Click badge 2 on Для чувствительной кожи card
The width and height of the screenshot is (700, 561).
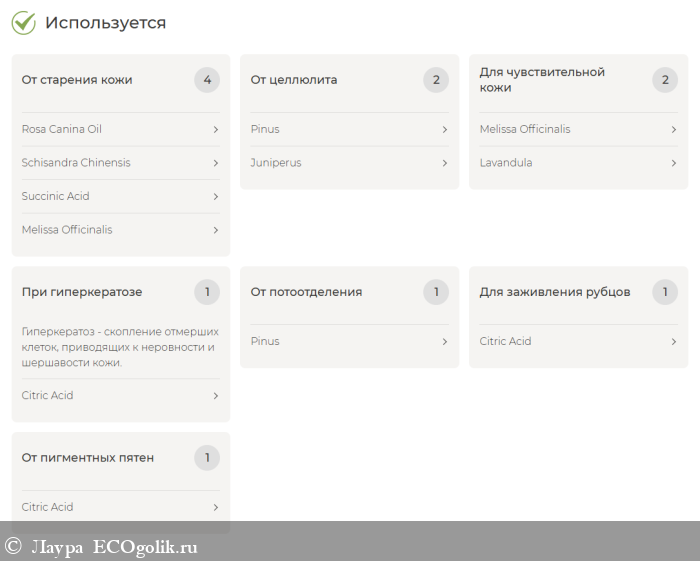pyautogui.click(x=665, y=80)
